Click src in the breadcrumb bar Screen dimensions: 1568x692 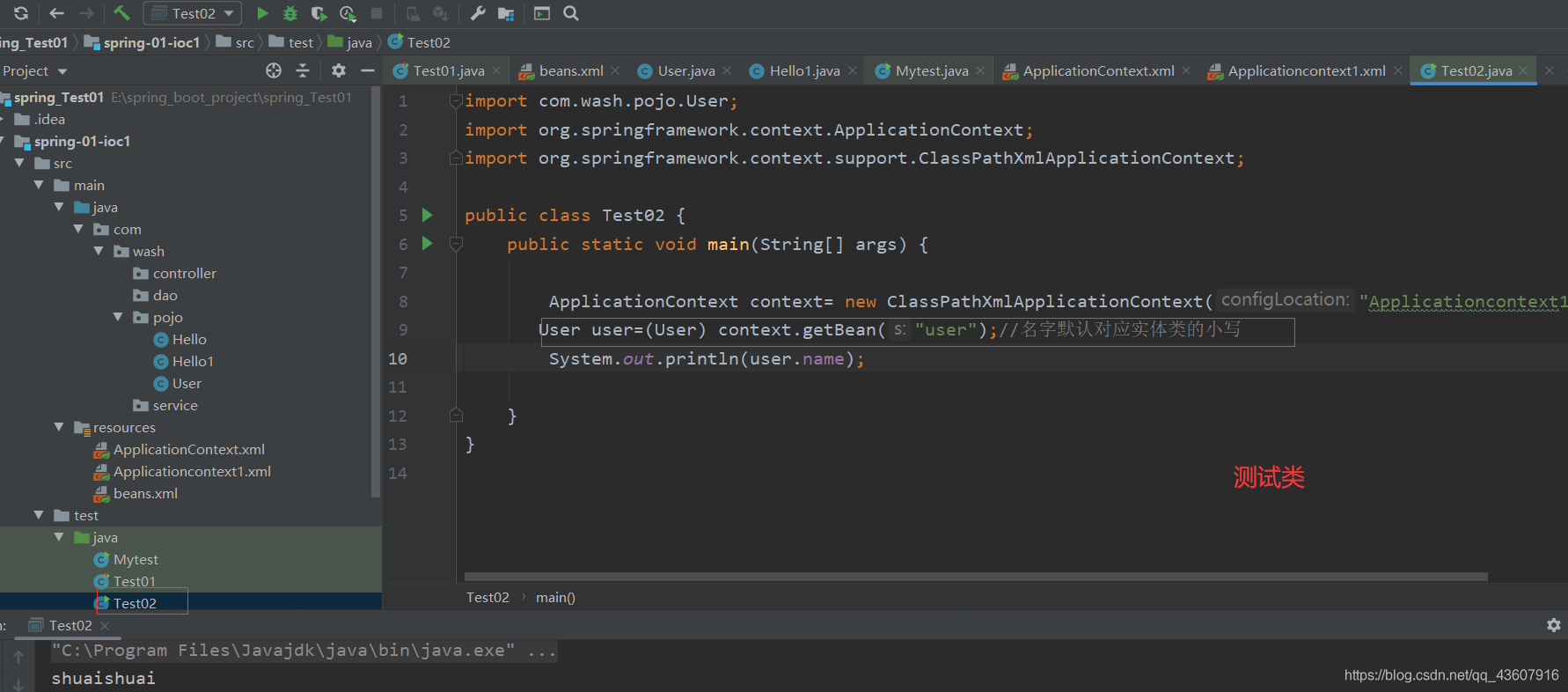point(236,42)
